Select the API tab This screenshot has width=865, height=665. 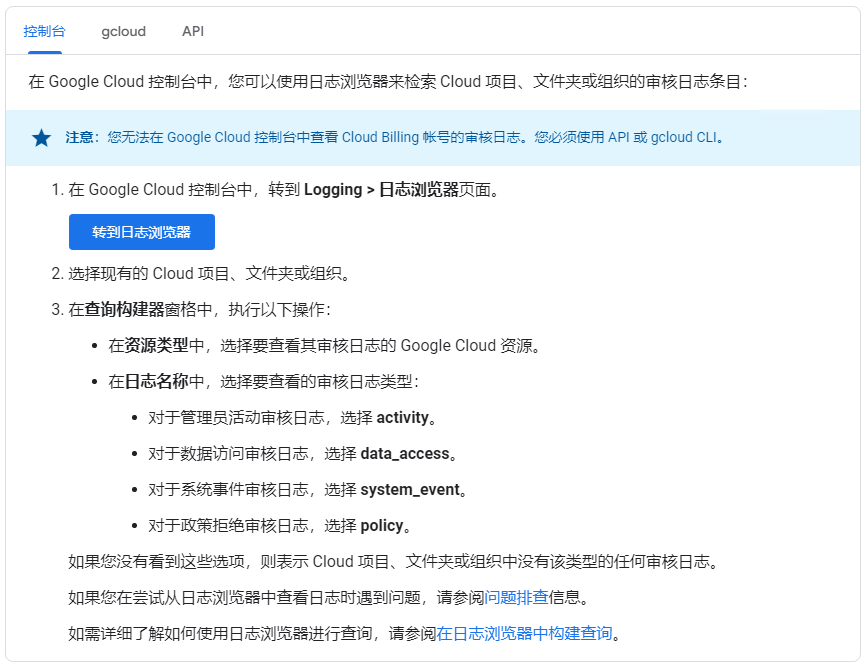click(x=193, y=31)
